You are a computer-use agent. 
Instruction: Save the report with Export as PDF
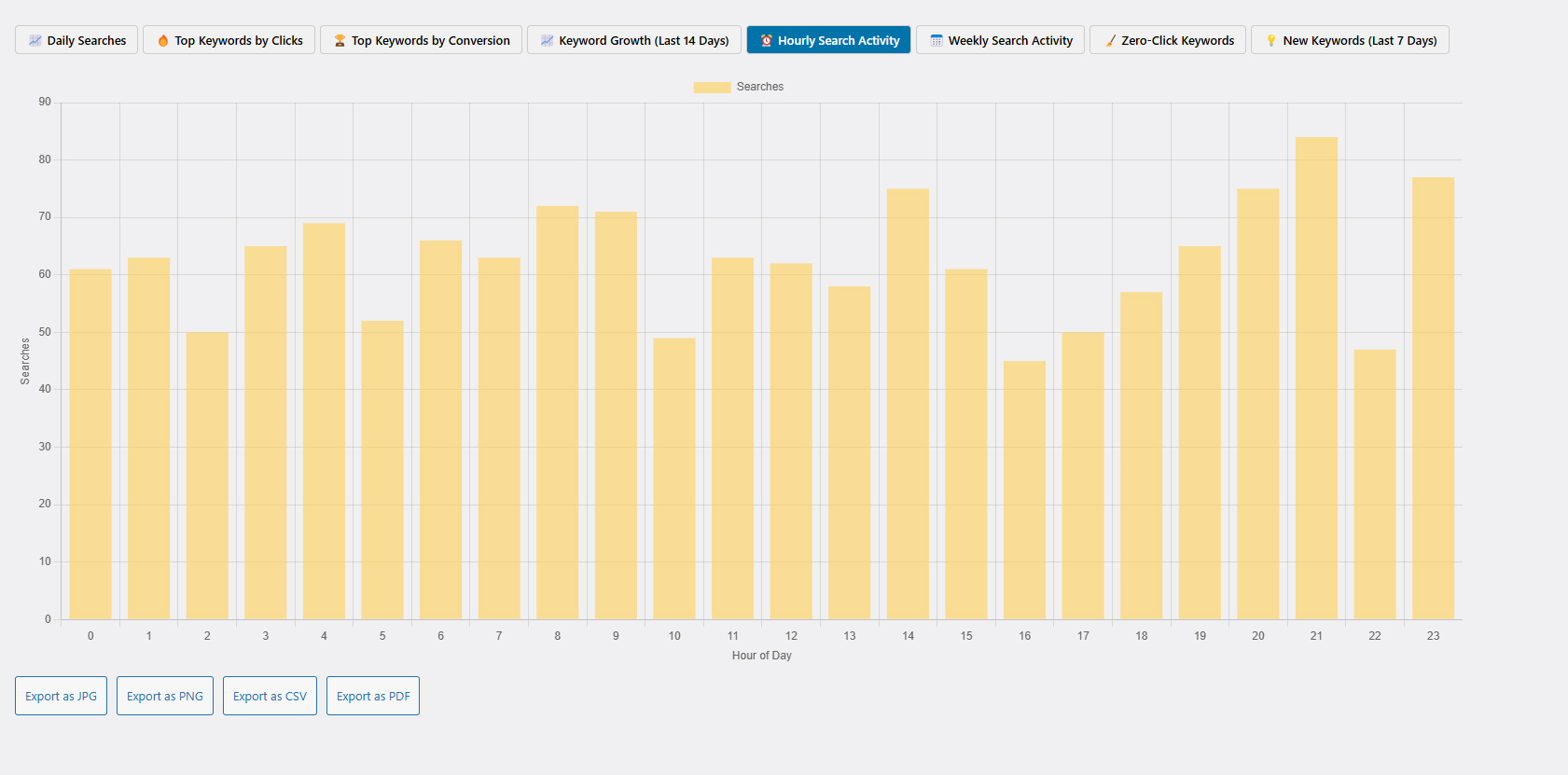pos(373,696)
